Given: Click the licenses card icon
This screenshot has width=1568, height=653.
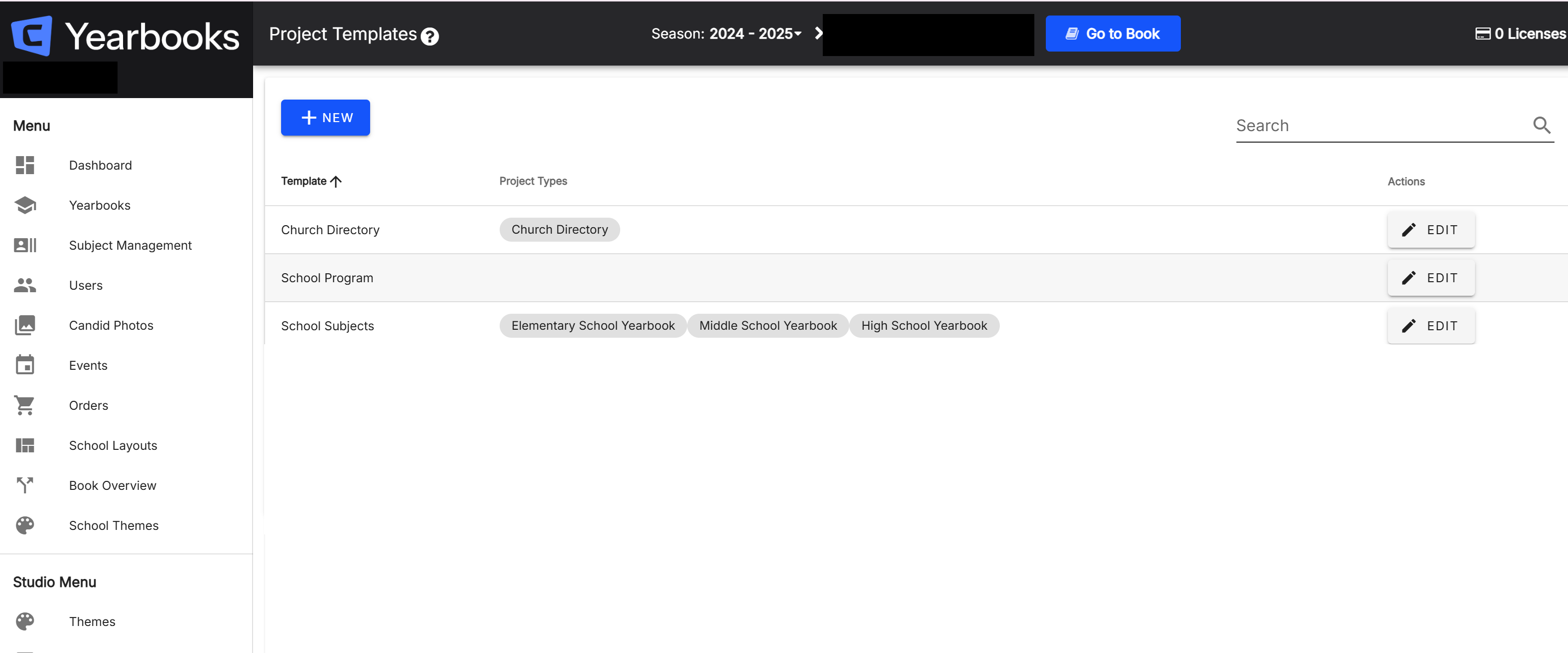Looking at the screenshot, I should coord(1483,34).
